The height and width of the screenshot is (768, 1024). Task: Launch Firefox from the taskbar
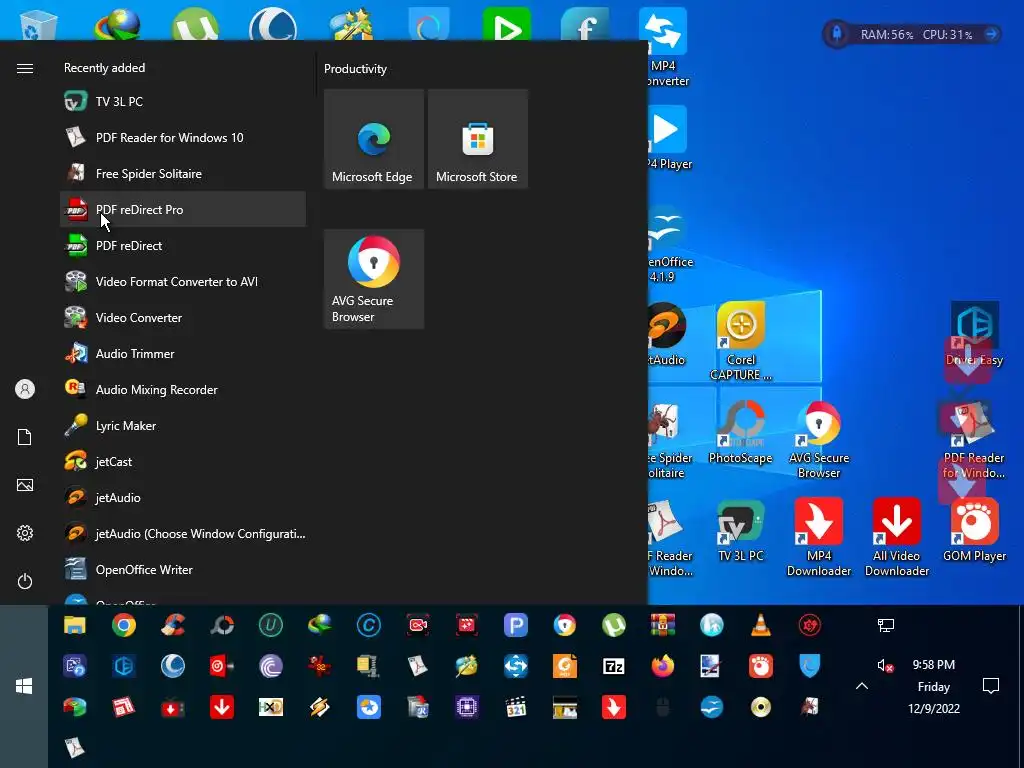(x=662, y=666)
